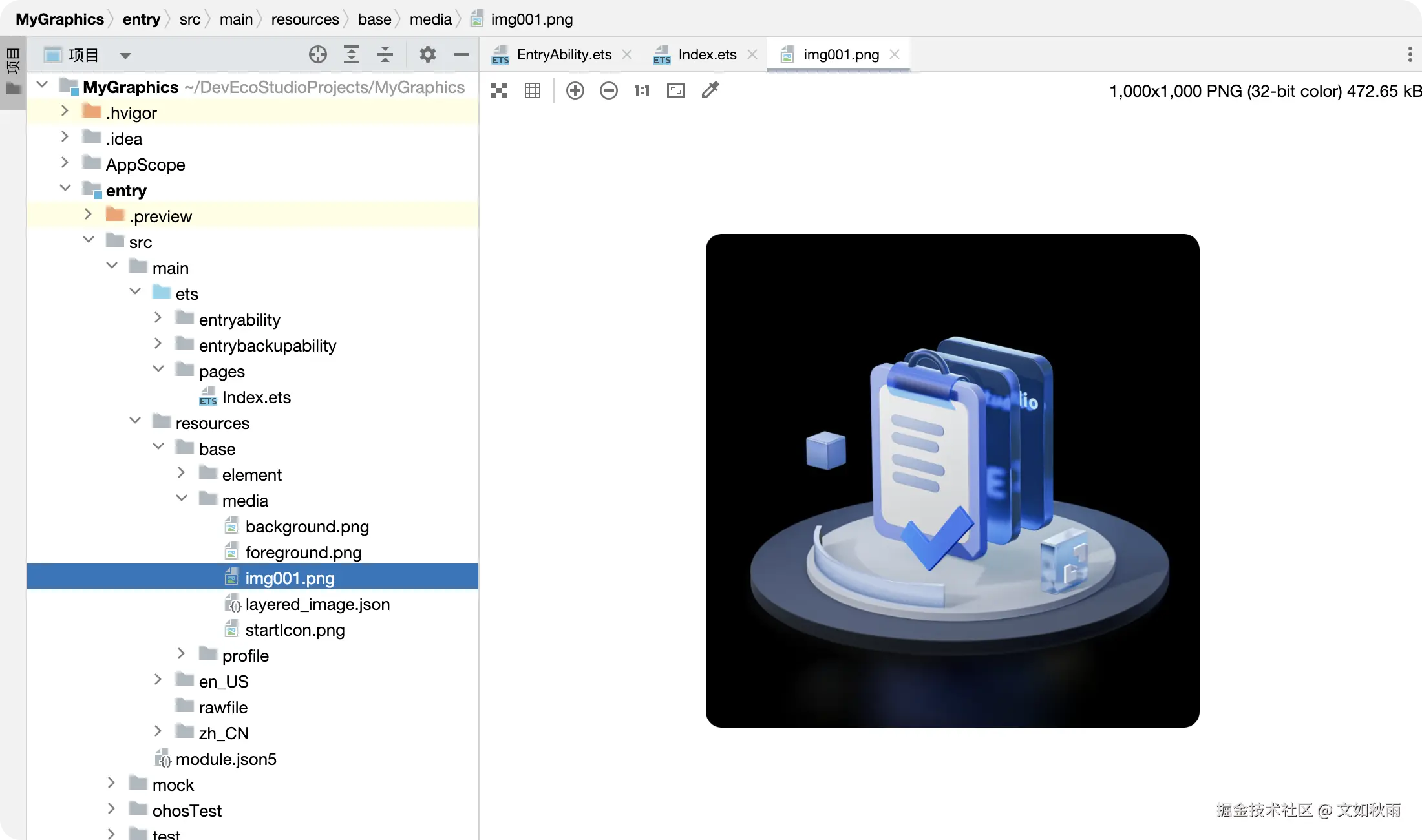Zoom out of the image
1422x840 pixels.
(608, 90)
